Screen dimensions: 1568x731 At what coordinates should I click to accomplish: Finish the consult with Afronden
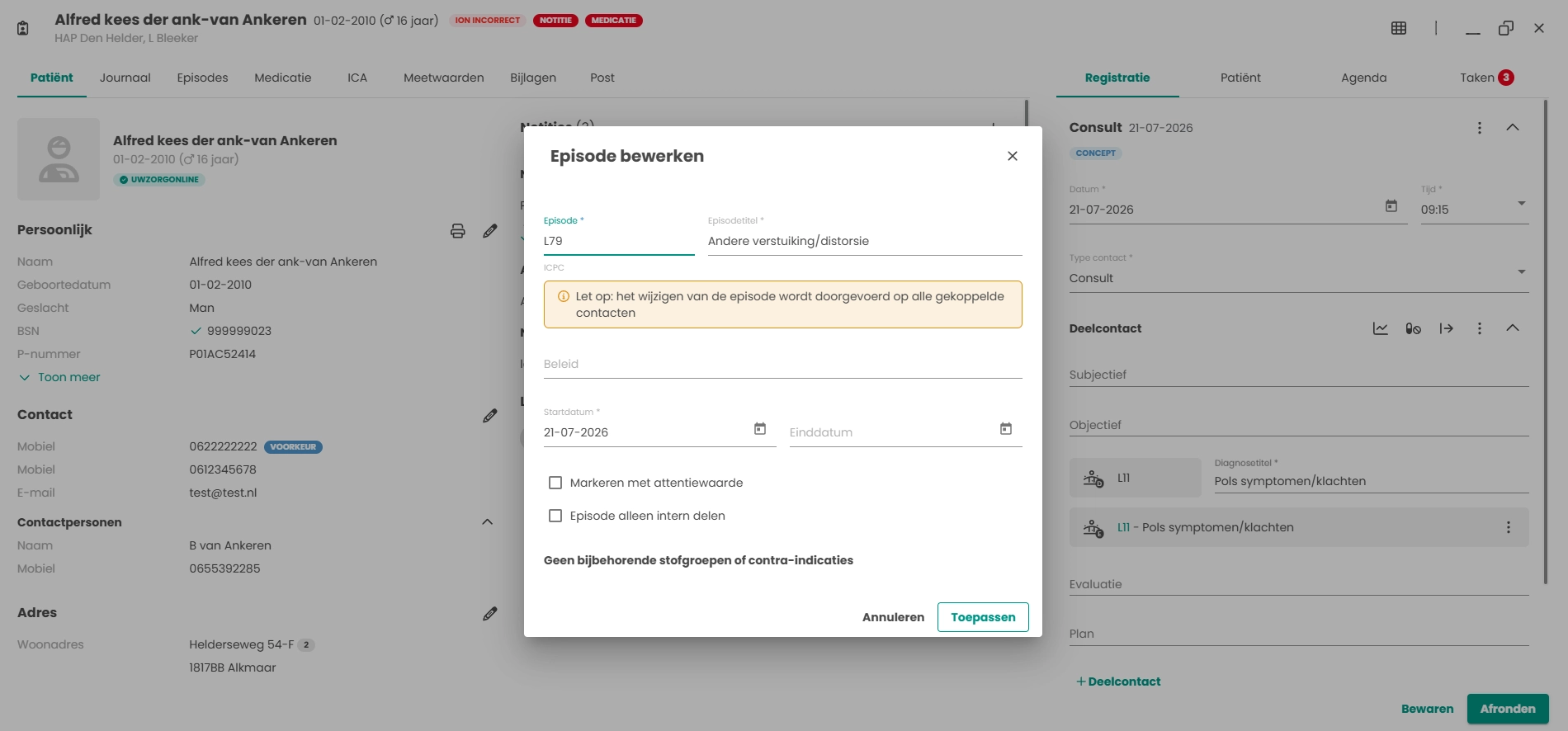click(1508, 709)
